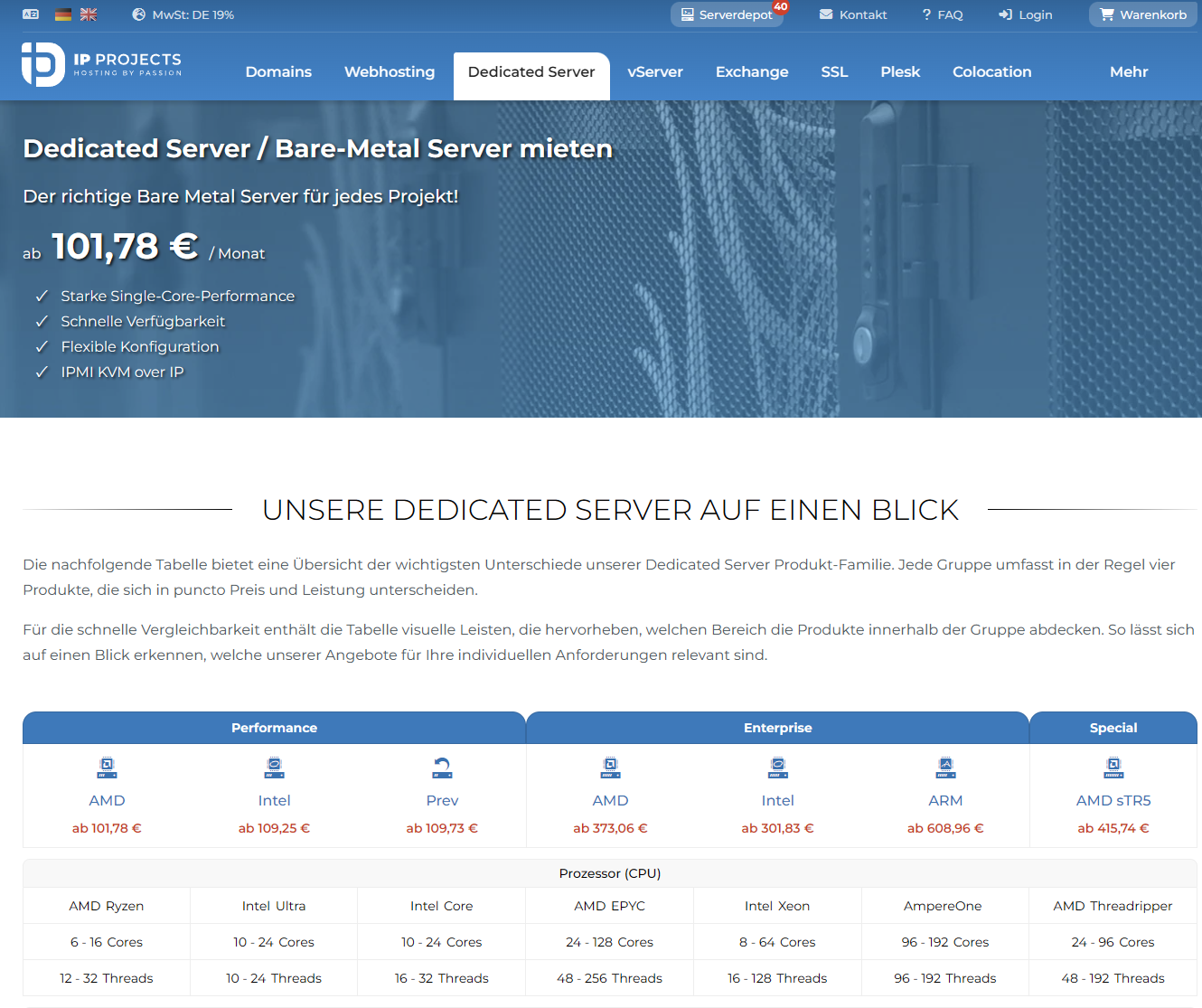1202x1008 pixels.
Task: Select the Dedicated Server tab
Action: pos(531,76)
